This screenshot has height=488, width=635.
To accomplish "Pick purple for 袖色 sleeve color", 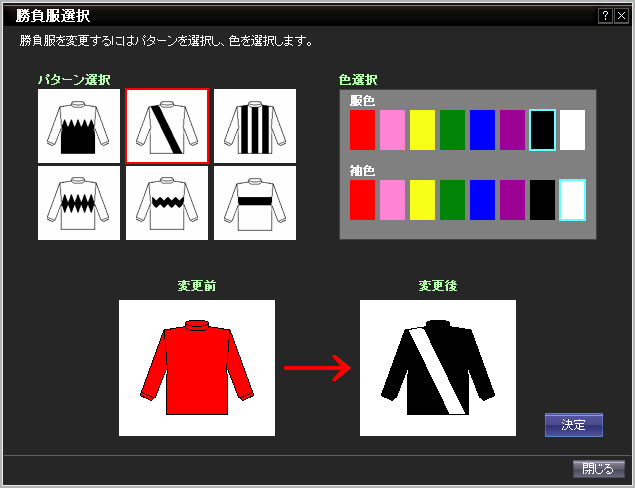I will tap(512, 200).
